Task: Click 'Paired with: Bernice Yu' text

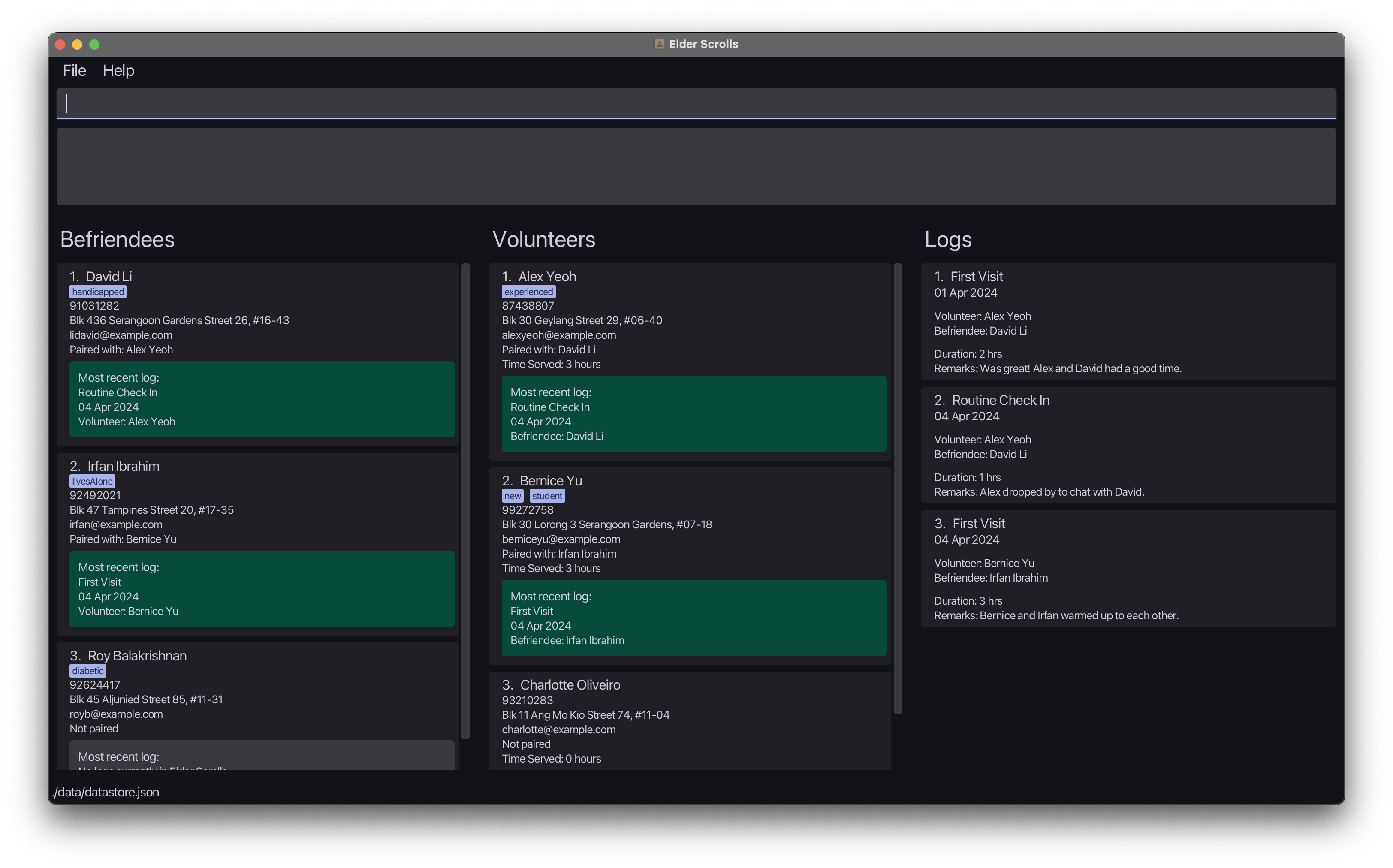Action: click(x=123, y=539)
